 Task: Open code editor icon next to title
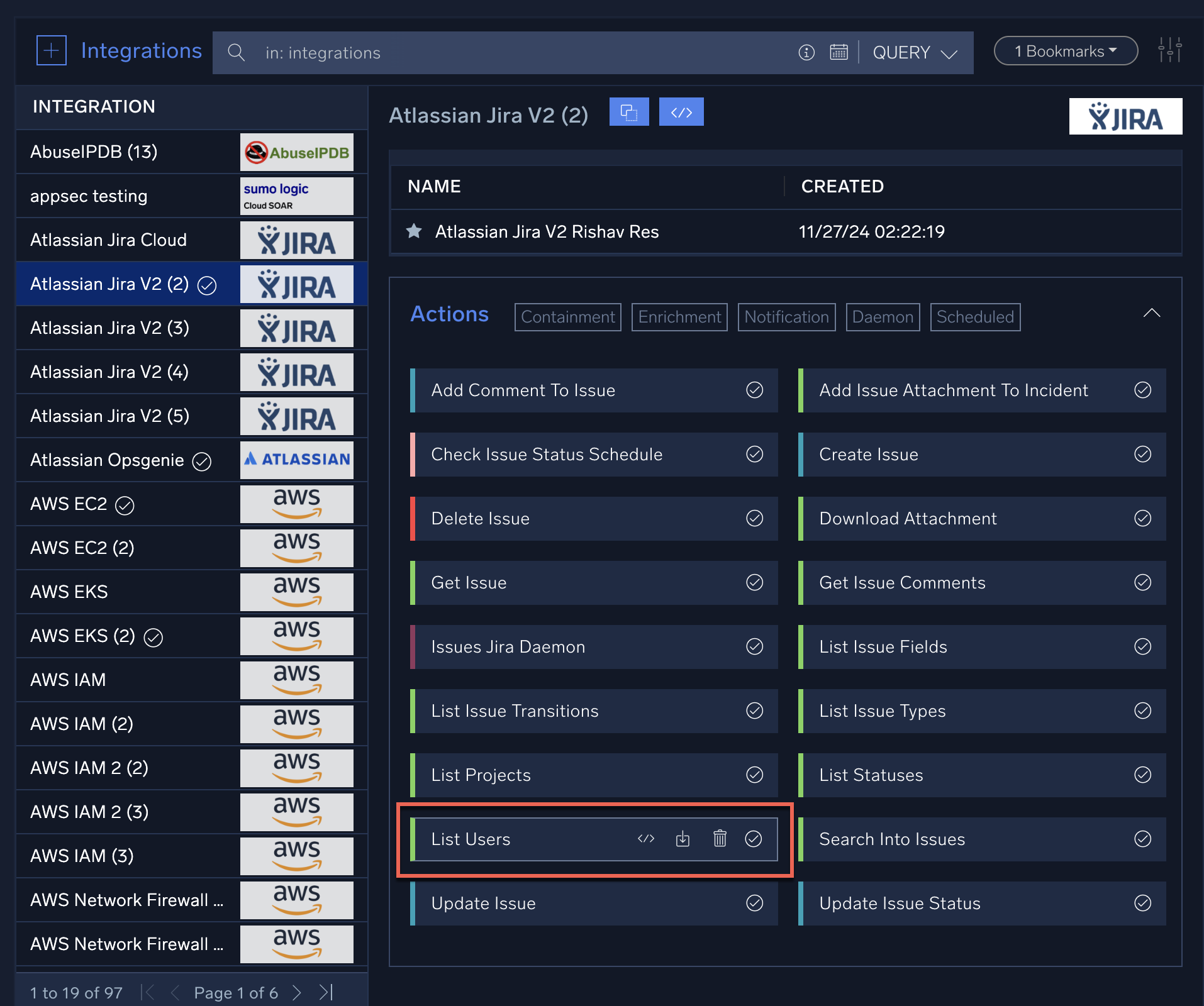tap(681, 113)
